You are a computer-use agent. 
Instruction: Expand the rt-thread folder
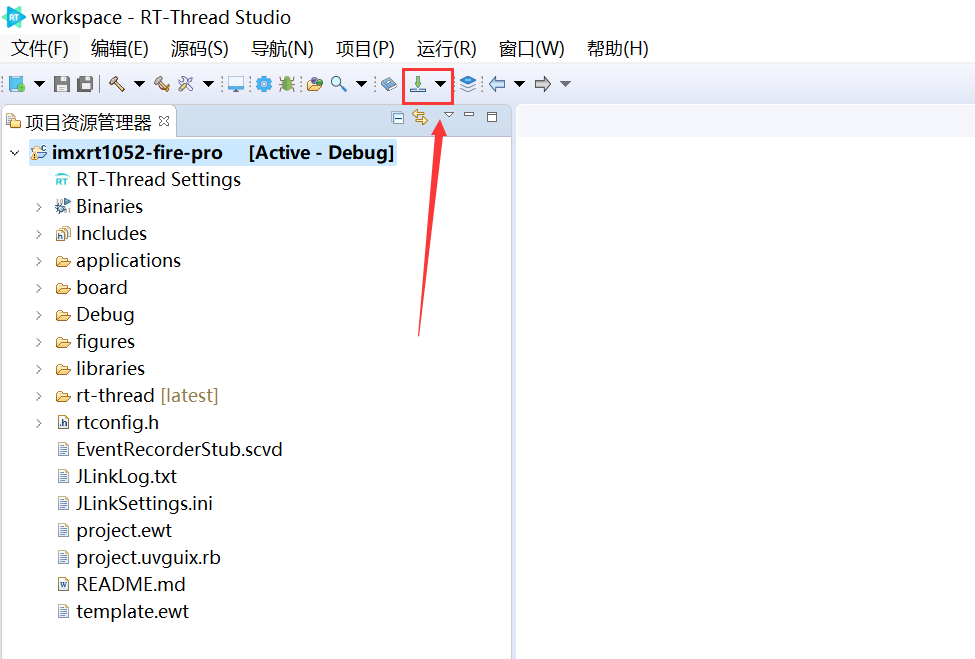click(x=38, y=396)
